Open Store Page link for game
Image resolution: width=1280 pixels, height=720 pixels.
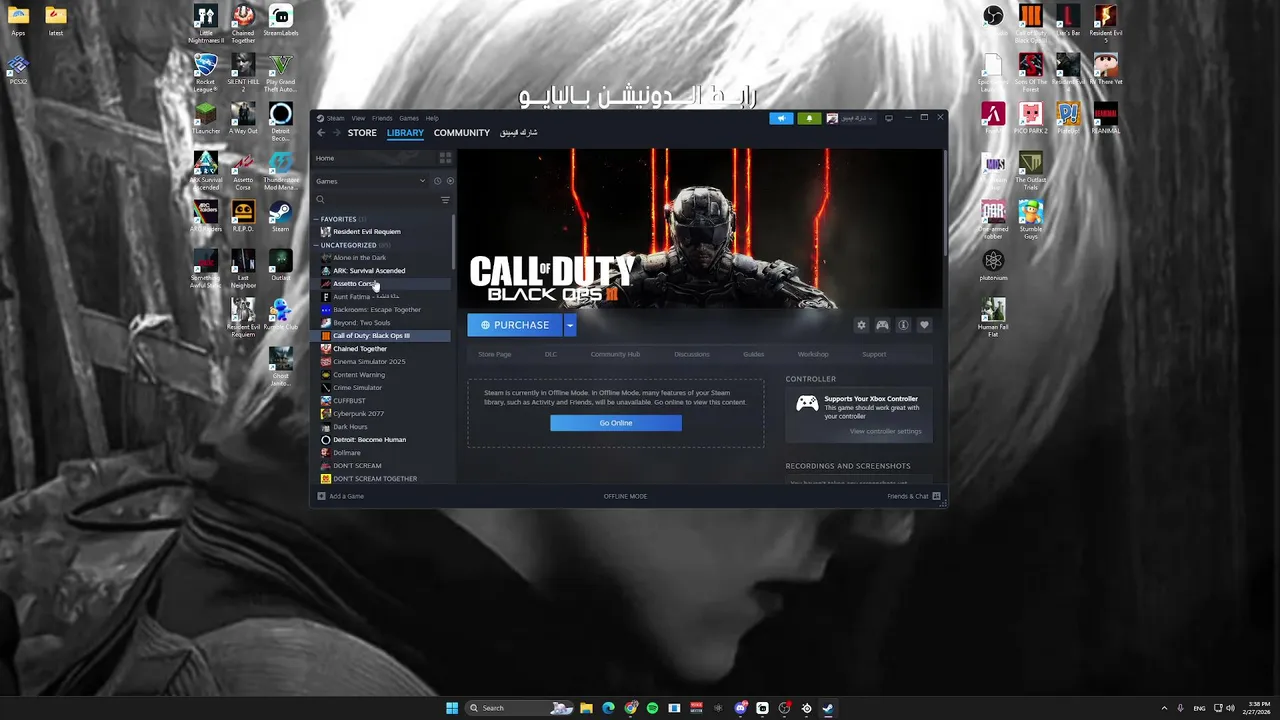pyautogui.click(x=494, y=354)
